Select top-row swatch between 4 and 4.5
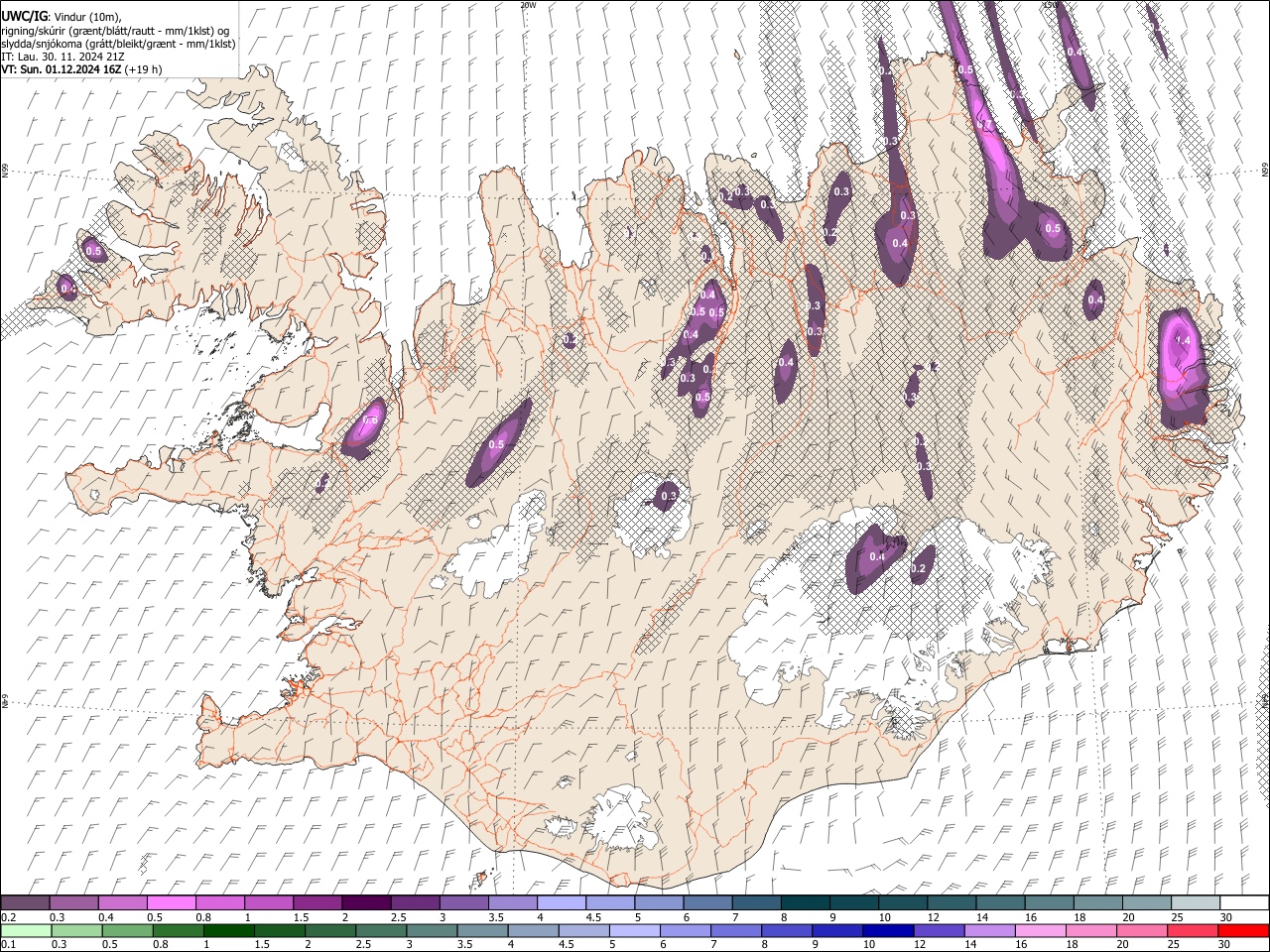 pyautogui.click(x=561, y=902)
